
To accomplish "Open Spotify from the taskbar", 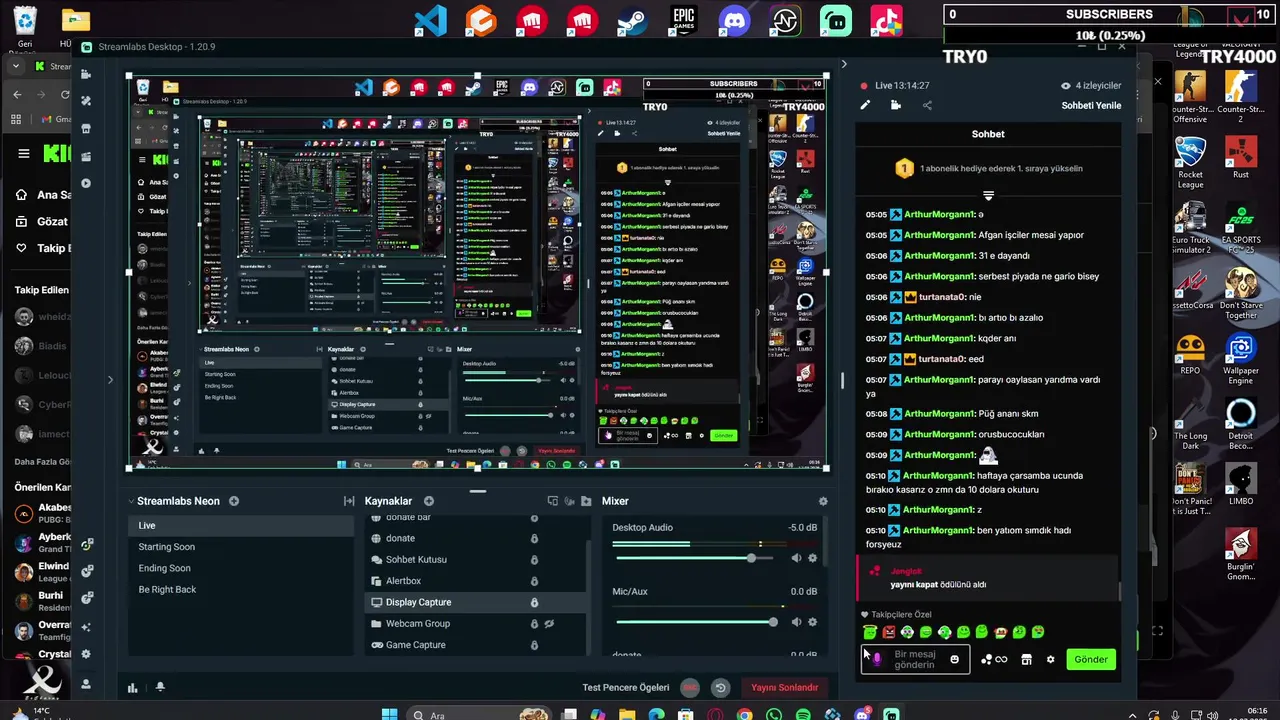I will (x=803, y=715).
